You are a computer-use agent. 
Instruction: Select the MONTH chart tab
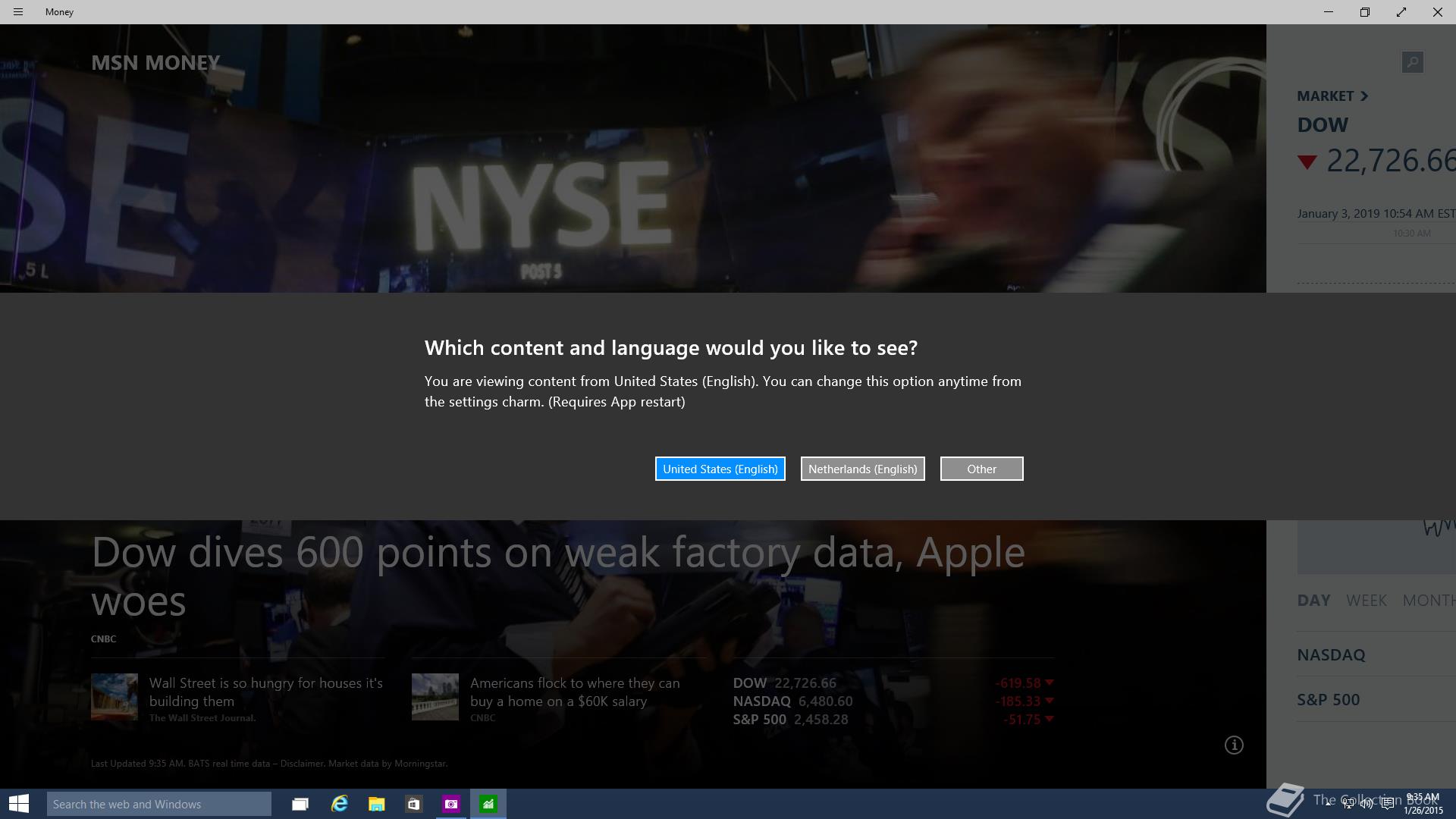(x=1429, y=600)
